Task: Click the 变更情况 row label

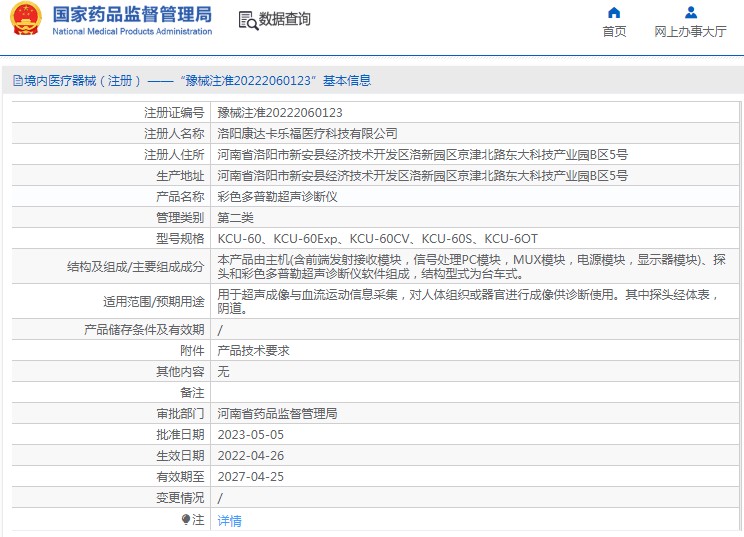Action: coord(180,498)
